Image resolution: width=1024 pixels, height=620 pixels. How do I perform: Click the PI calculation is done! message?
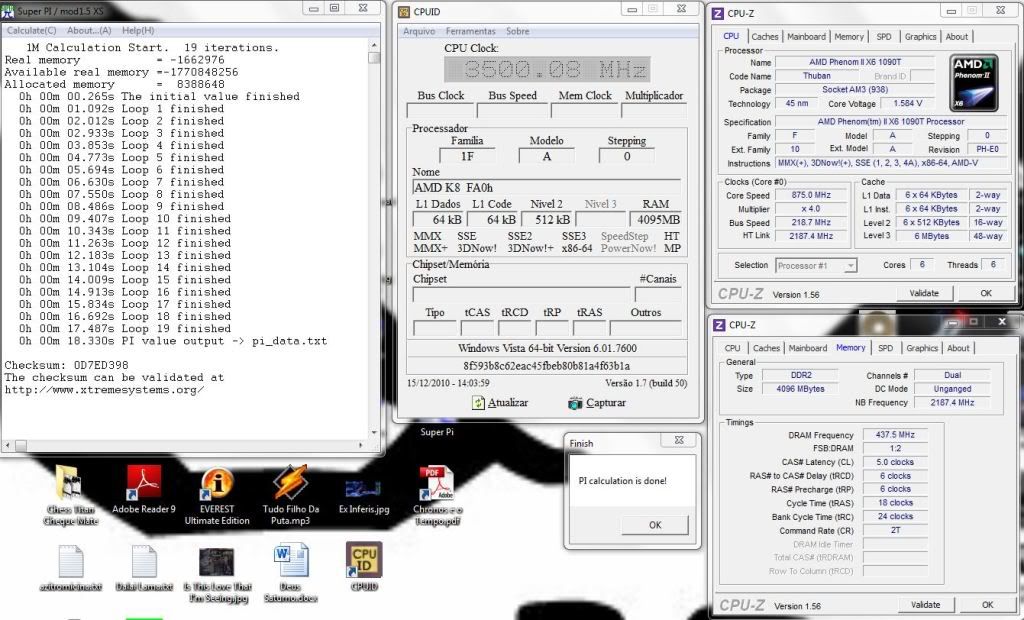(x=622, y=481)
